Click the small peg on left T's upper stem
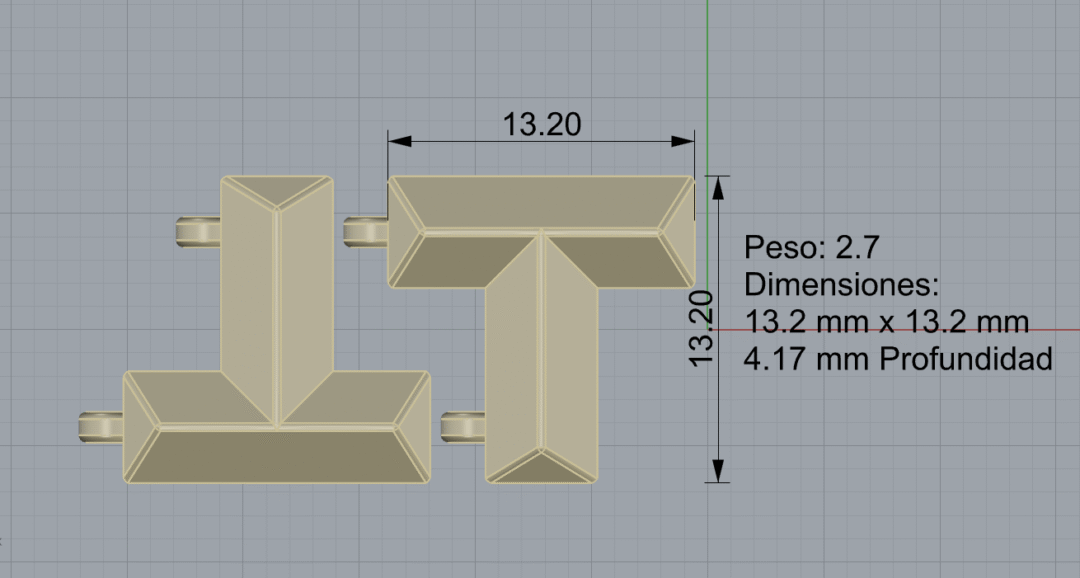Screen dimensions: 1080x578 point(197,232)
